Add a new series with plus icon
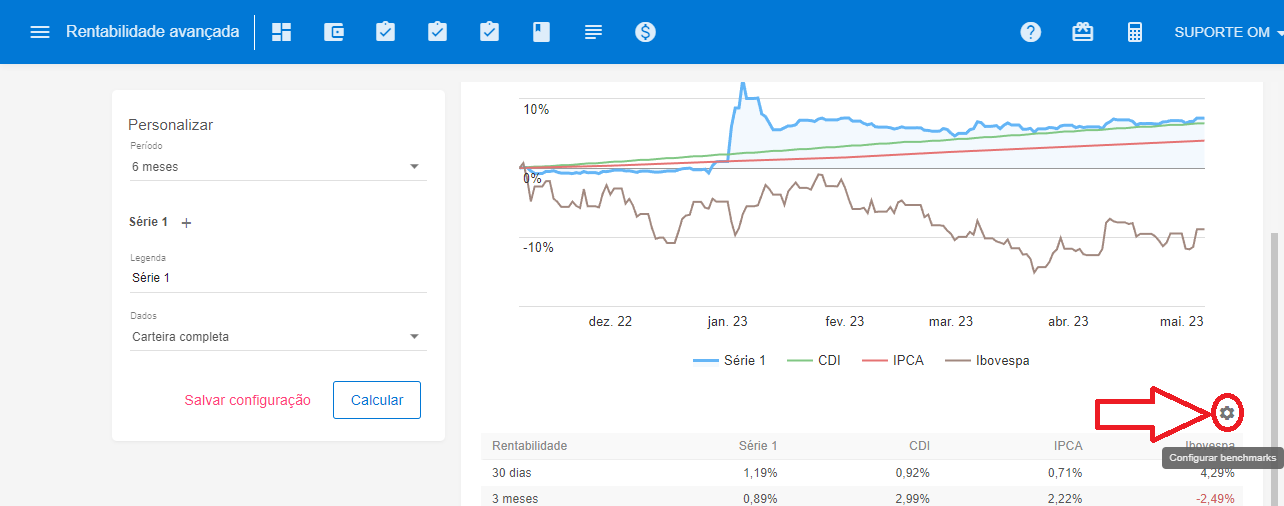The image size is (1284, 506). [x=186, y=223]
